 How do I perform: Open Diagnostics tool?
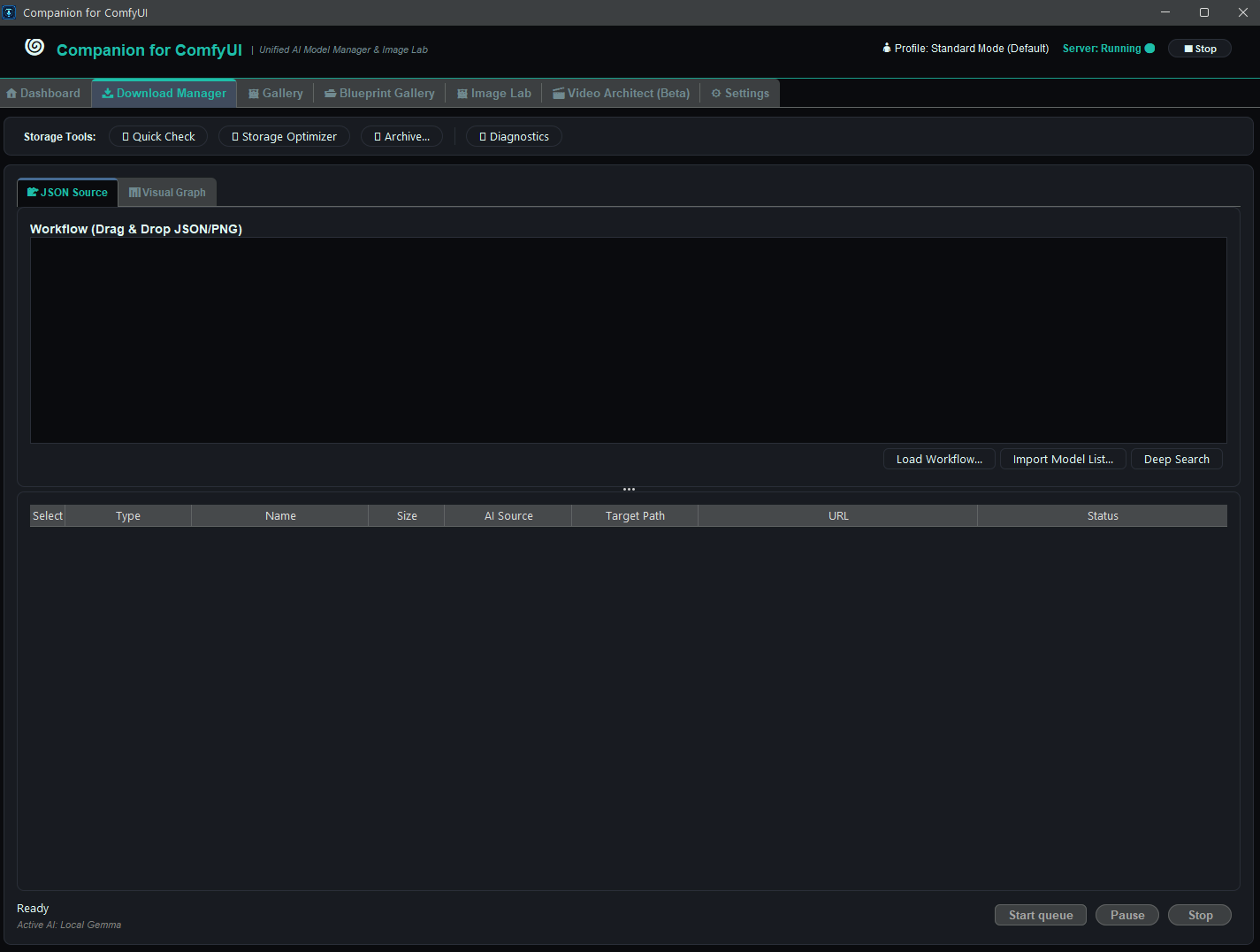[x=514, y=136]
